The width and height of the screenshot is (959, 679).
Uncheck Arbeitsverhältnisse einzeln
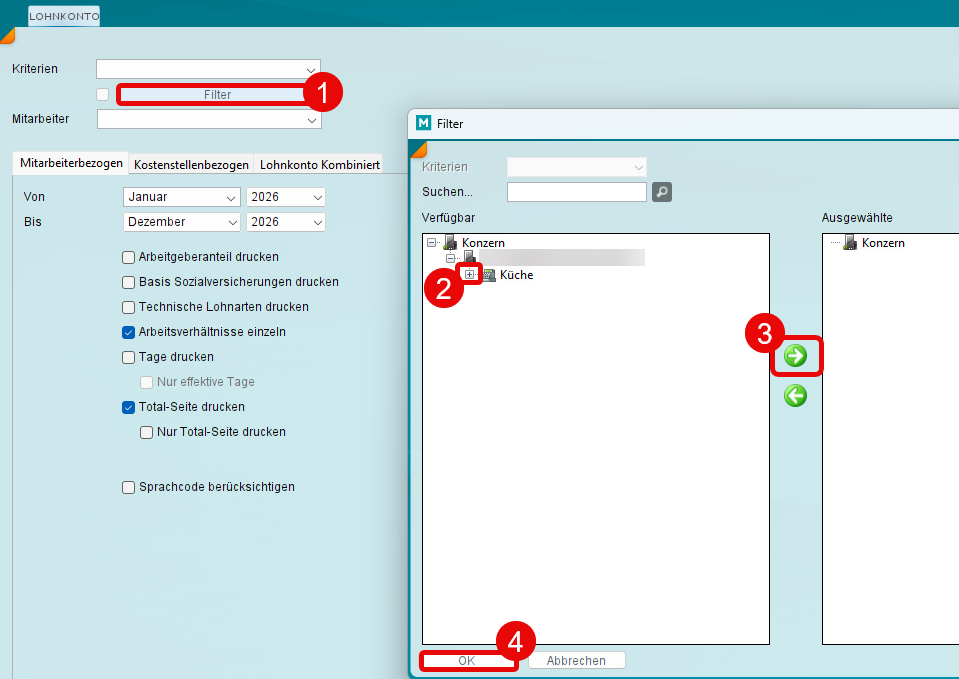click(128, 332)
